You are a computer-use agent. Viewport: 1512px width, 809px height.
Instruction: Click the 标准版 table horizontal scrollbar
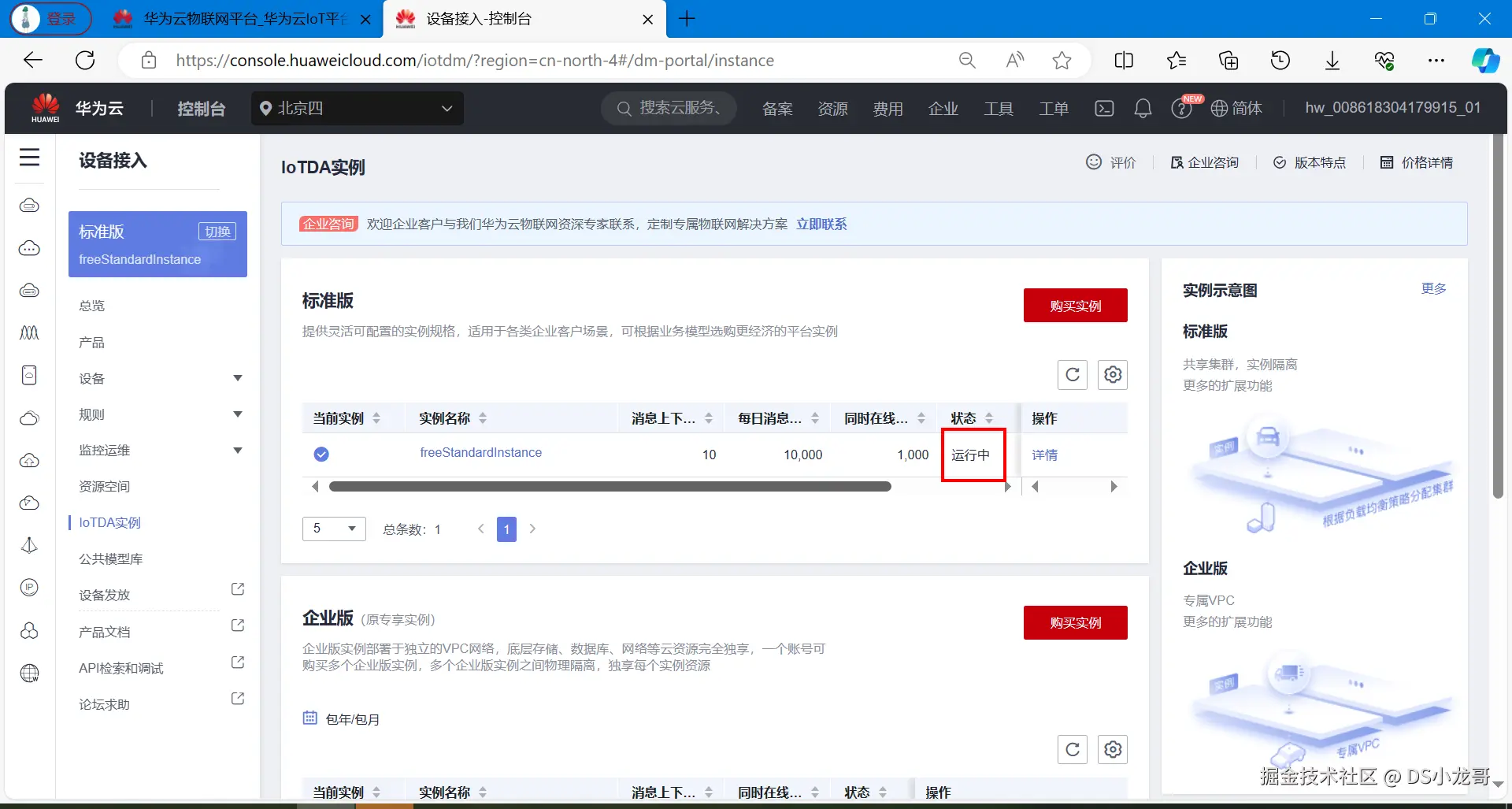(610, 487)
